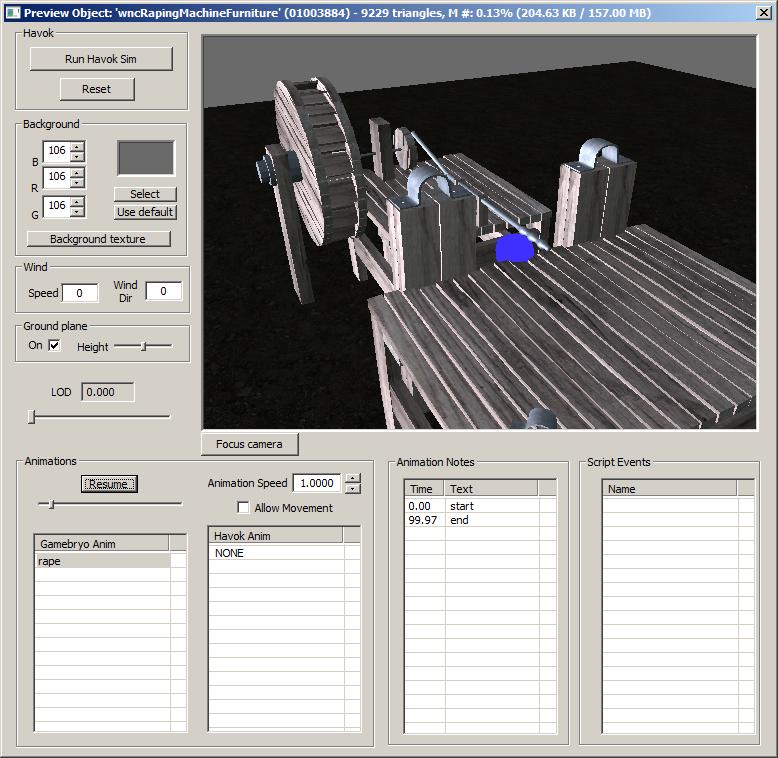Image resolution: width=778 pixels, height=758 pixels.
Task: Click the window icon in the title bar
Action: [12, 12]
